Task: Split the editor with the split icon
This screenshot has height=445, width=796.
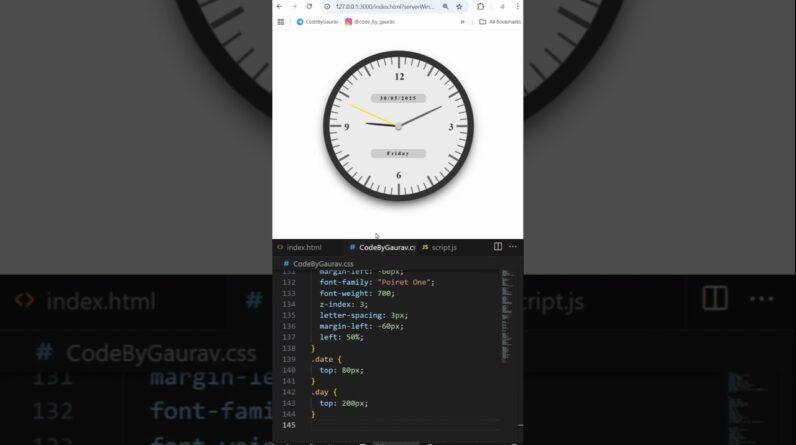Action: tap(498, 247)
